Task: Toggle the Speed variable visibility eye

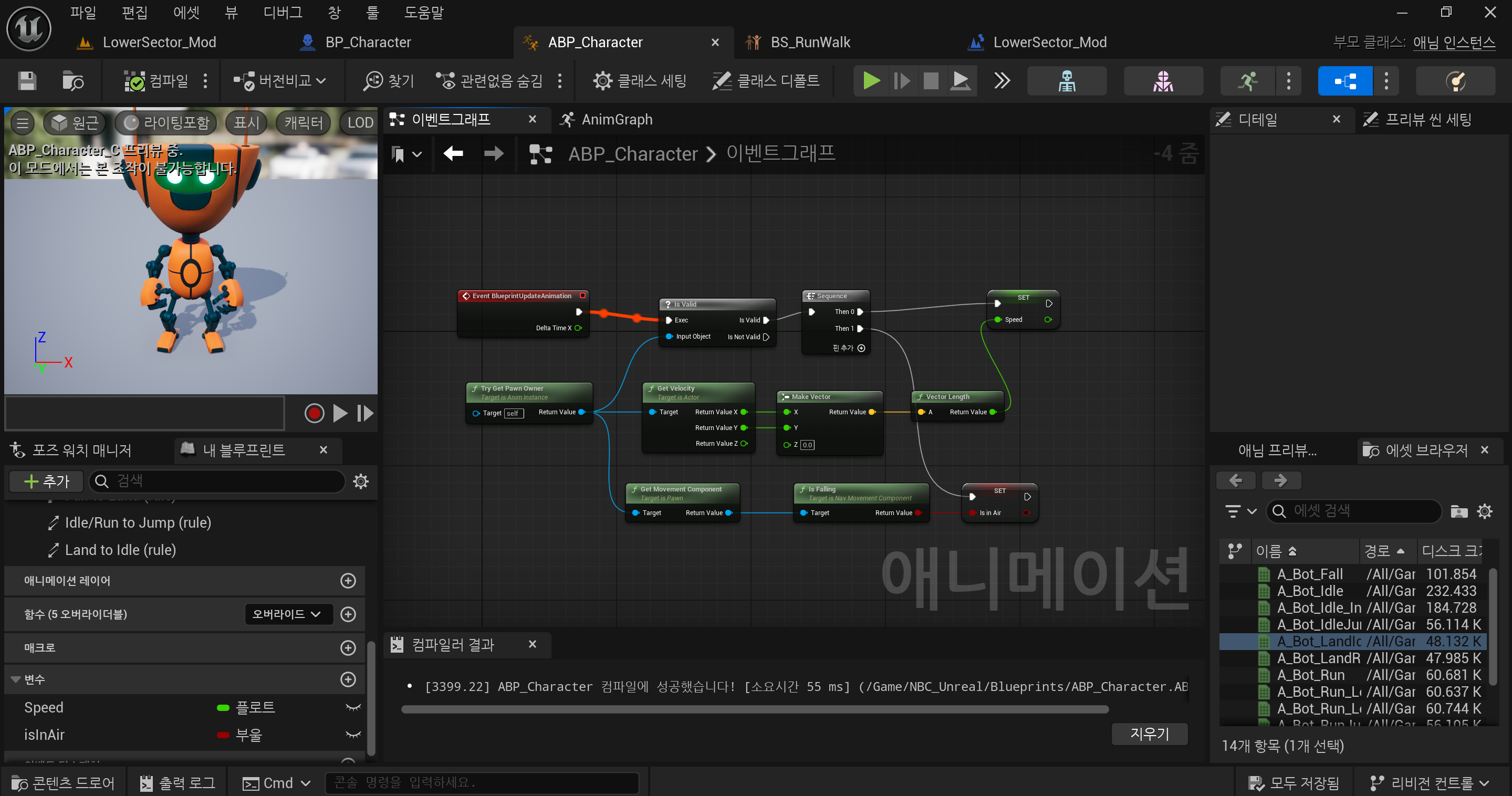Action: [x=353, y=707]
